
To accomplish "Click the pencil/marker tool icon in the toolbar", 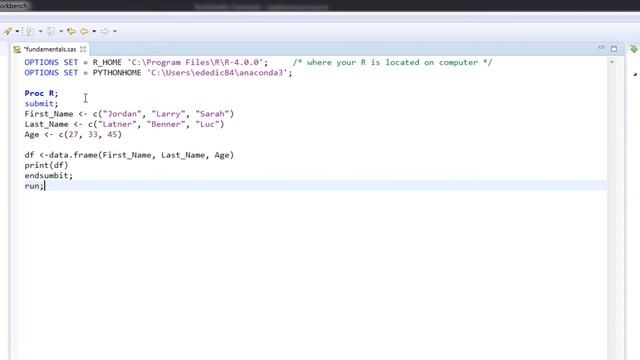I will pyautogui.click(x=7, y=31).
